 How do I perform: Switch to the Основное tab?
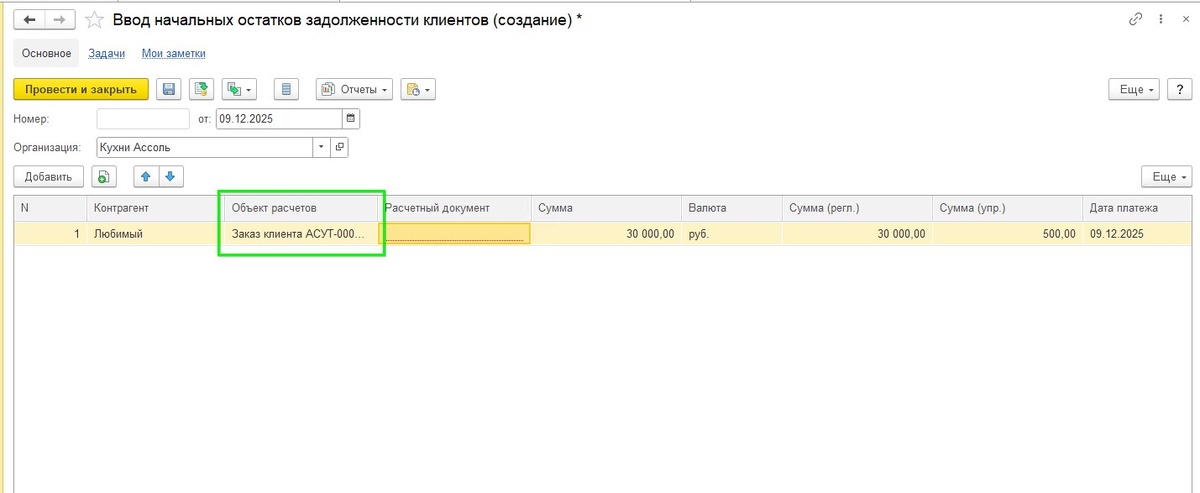tap(46, 53)
